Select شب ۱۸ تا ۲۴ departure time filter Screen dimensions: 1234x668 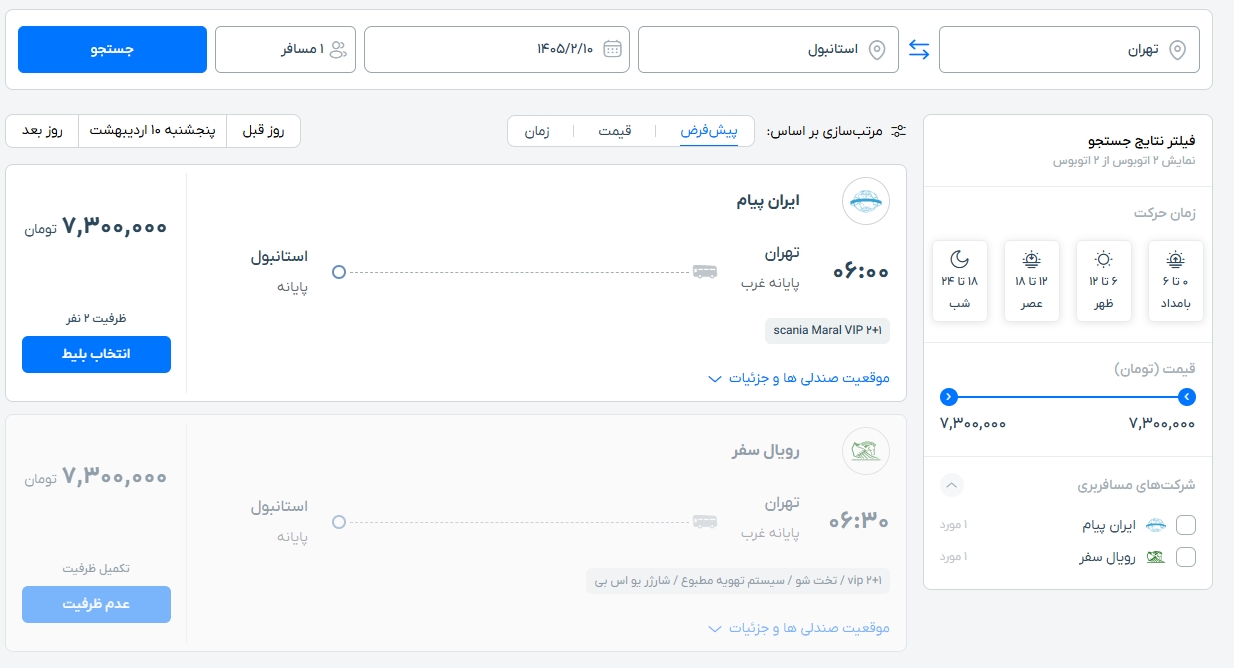[x=960, y=281]
